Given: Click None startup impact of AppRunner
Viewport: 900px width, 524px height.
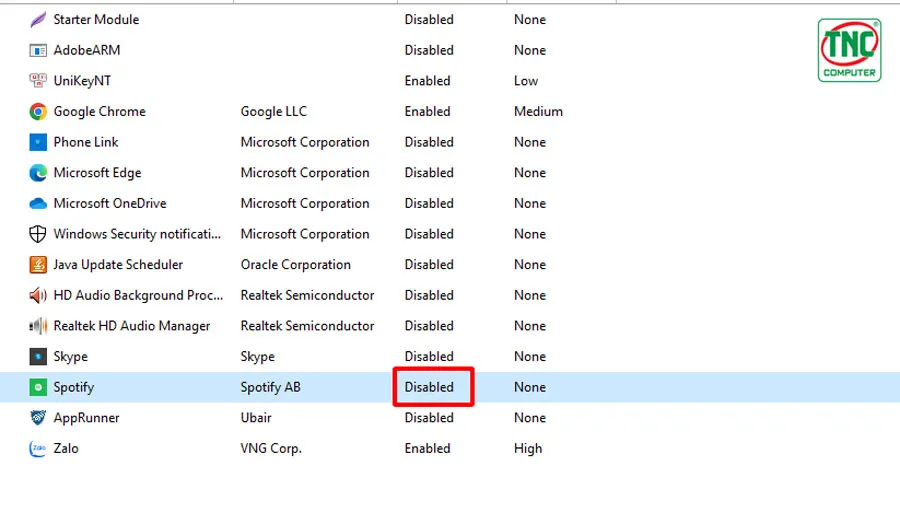Looking at the screenshot, I should click(530, 418).
